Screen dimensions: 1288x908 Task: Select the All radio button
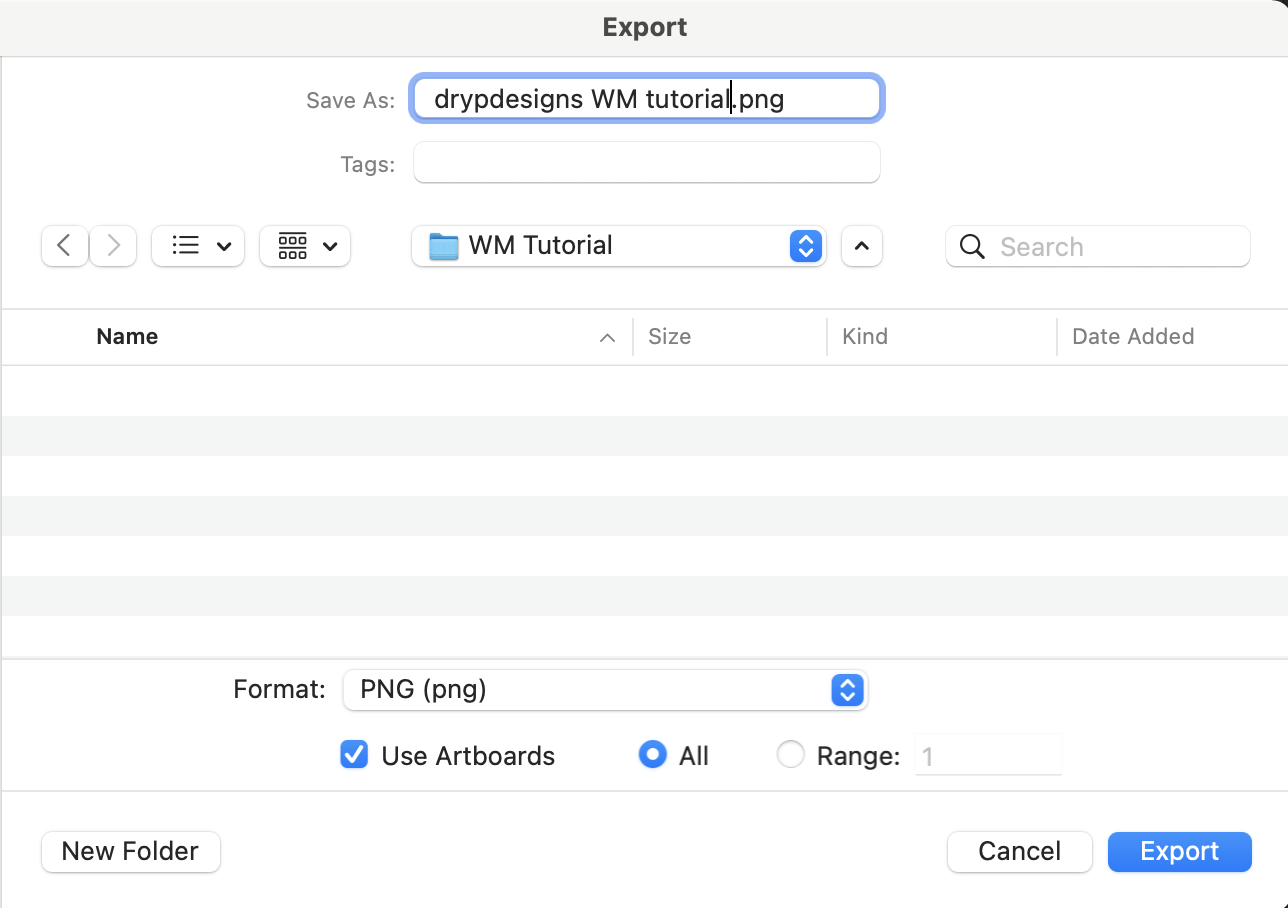[652, 755]
